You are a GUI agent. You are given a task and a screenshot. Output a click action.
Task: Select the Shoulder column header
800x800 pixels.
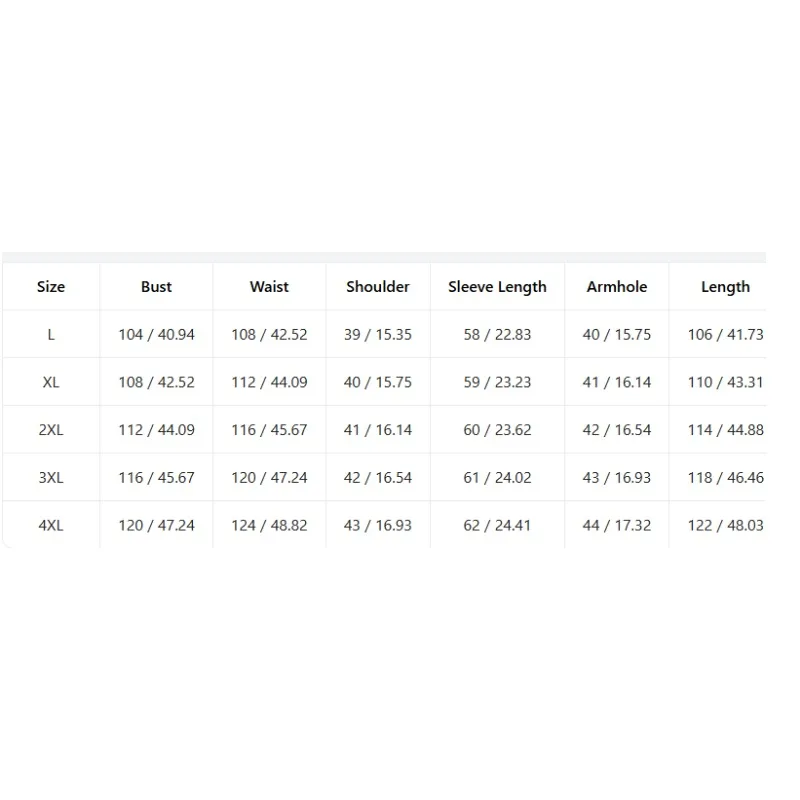click(x=378, y=287)
